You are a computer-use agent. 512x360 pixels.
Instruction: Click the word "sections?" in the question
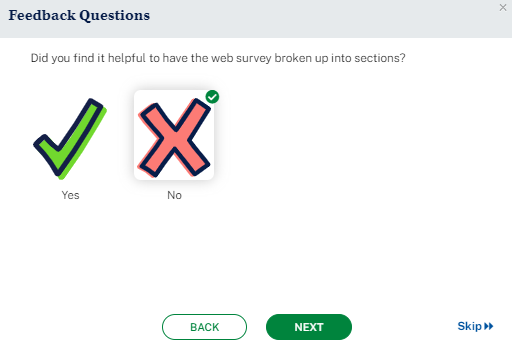click(380, 58)
